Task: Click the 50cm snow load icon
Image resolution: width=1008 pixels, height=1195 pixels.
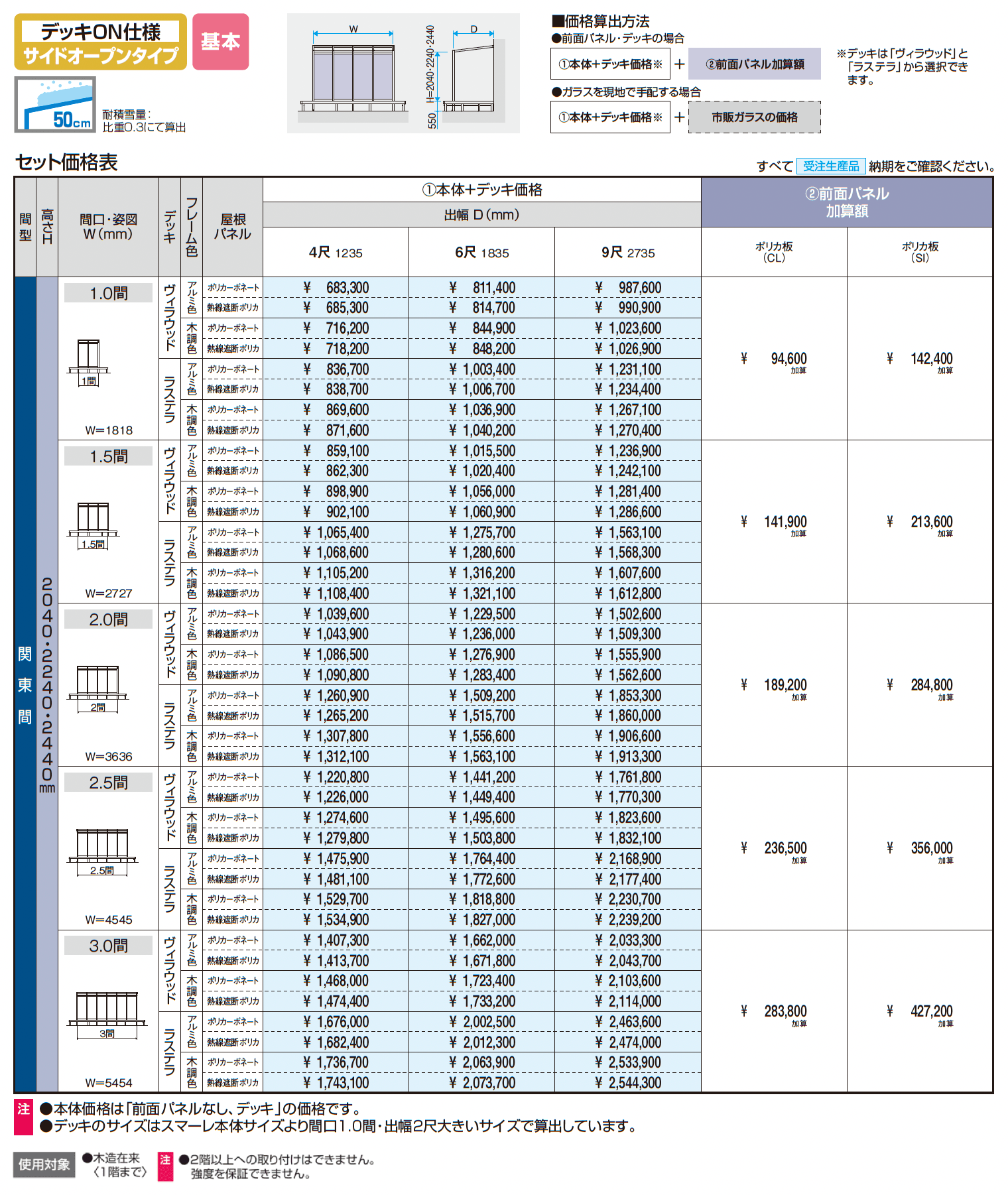Action: 55,104
